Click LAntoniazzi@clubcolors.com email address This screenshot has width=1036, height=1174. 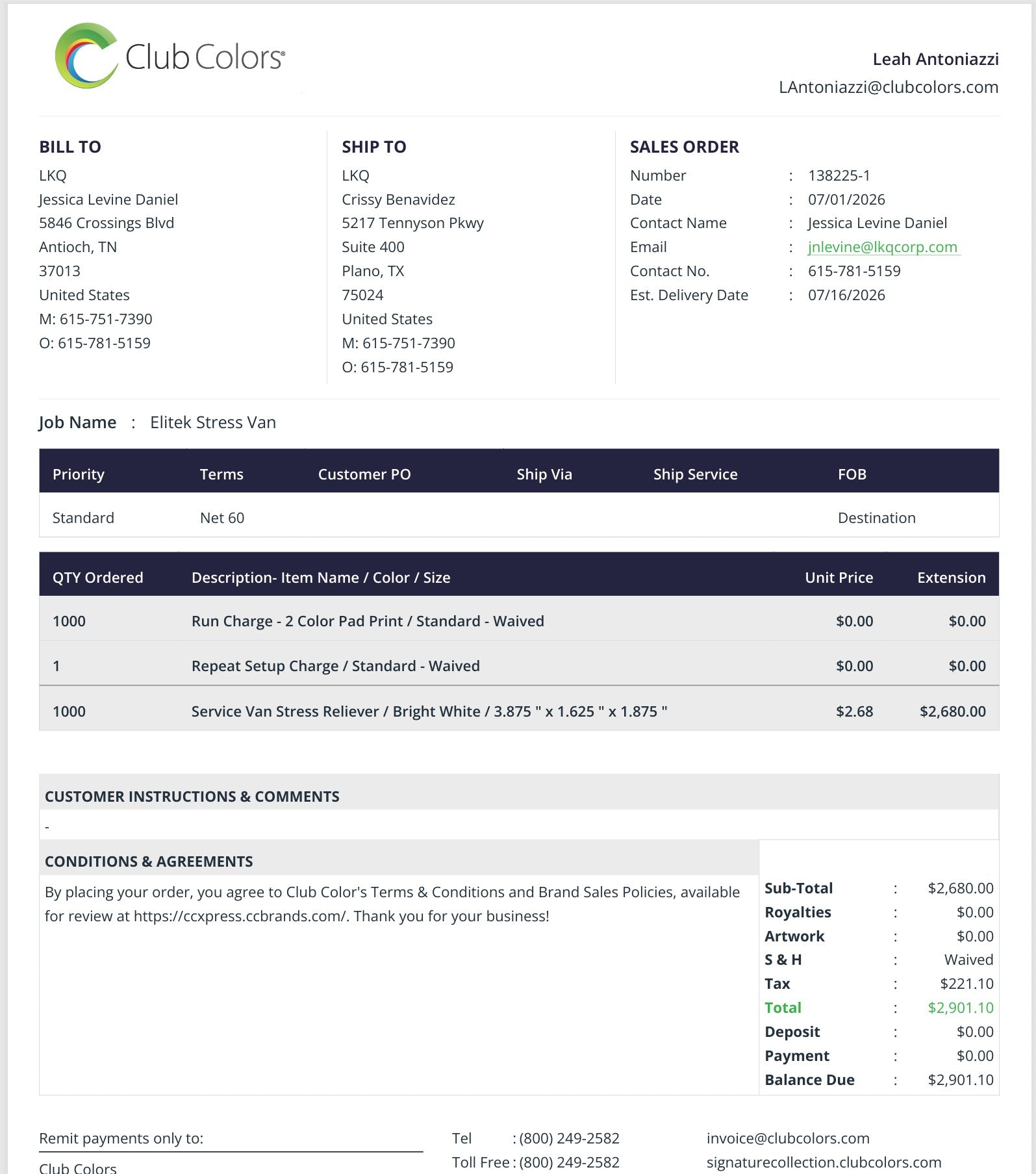click(x=889, y=87)
